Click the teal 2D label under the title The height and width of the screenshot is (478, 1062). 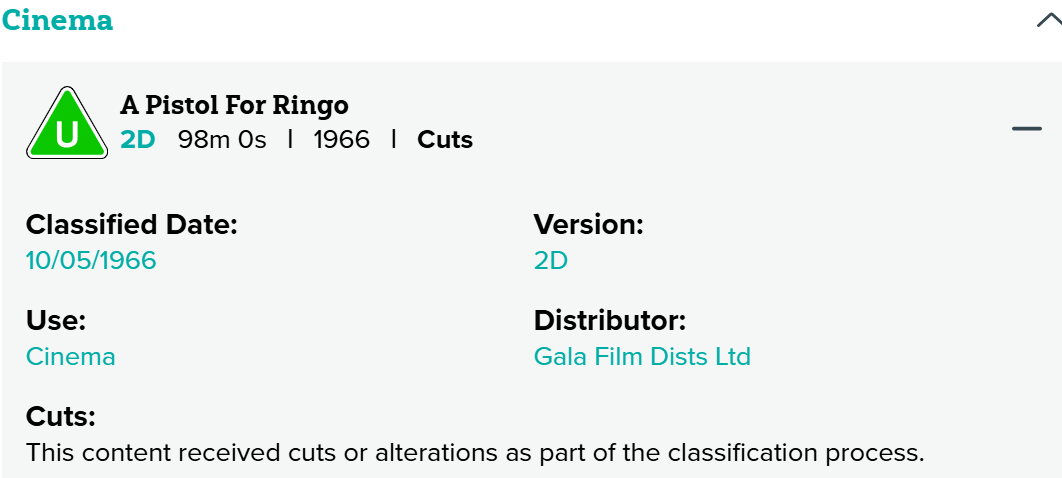point(138,140)
